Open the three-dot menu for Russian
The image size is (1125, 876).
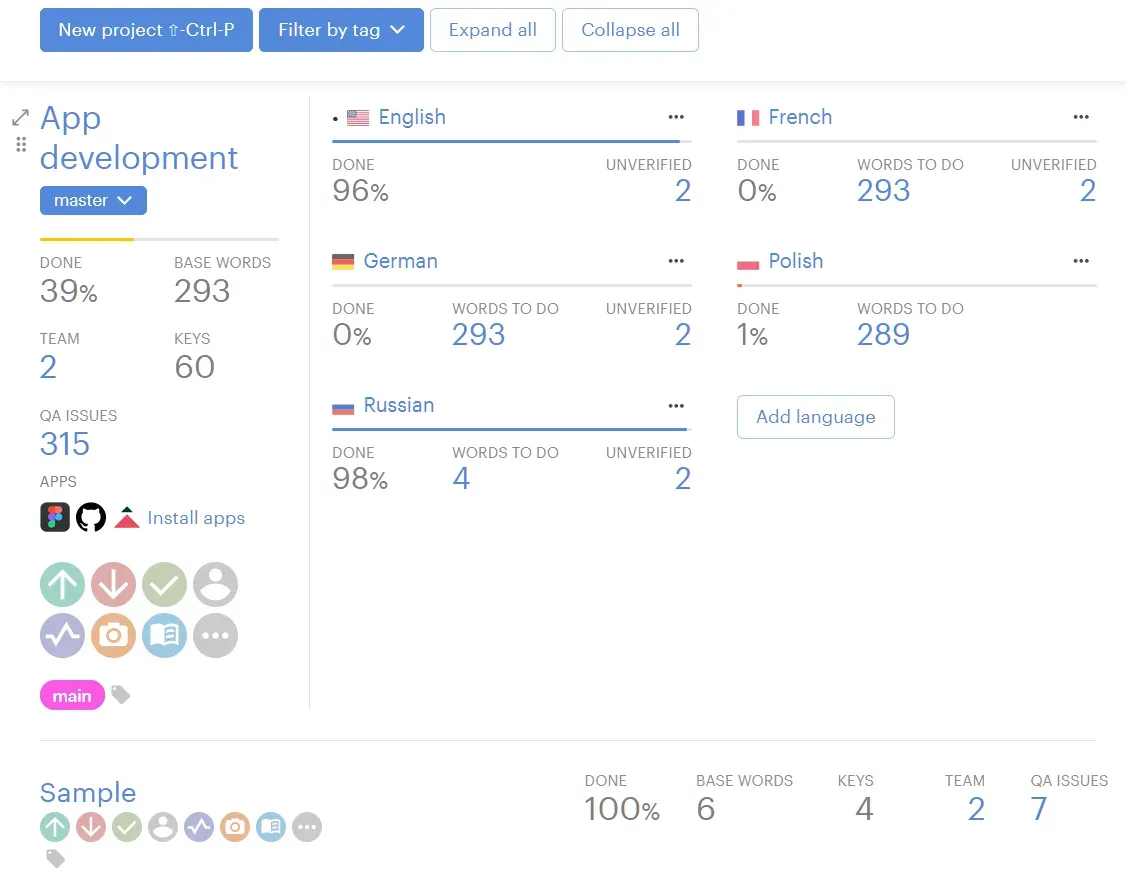pos(676,405)
